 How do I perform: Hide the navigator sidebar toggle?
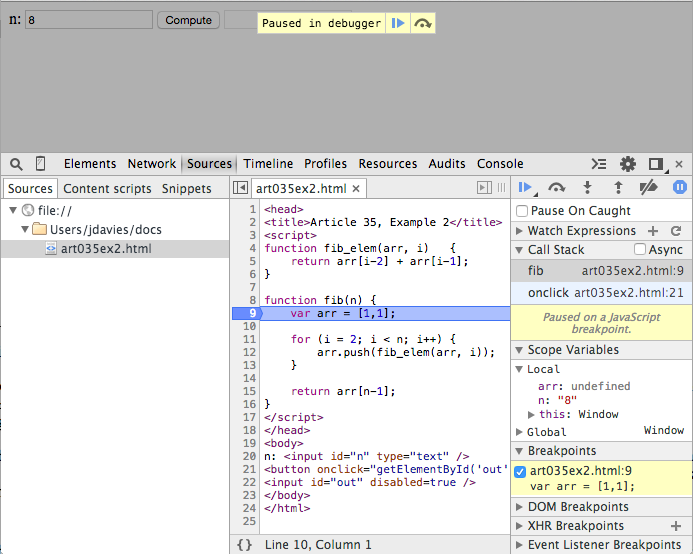(240, 188)
